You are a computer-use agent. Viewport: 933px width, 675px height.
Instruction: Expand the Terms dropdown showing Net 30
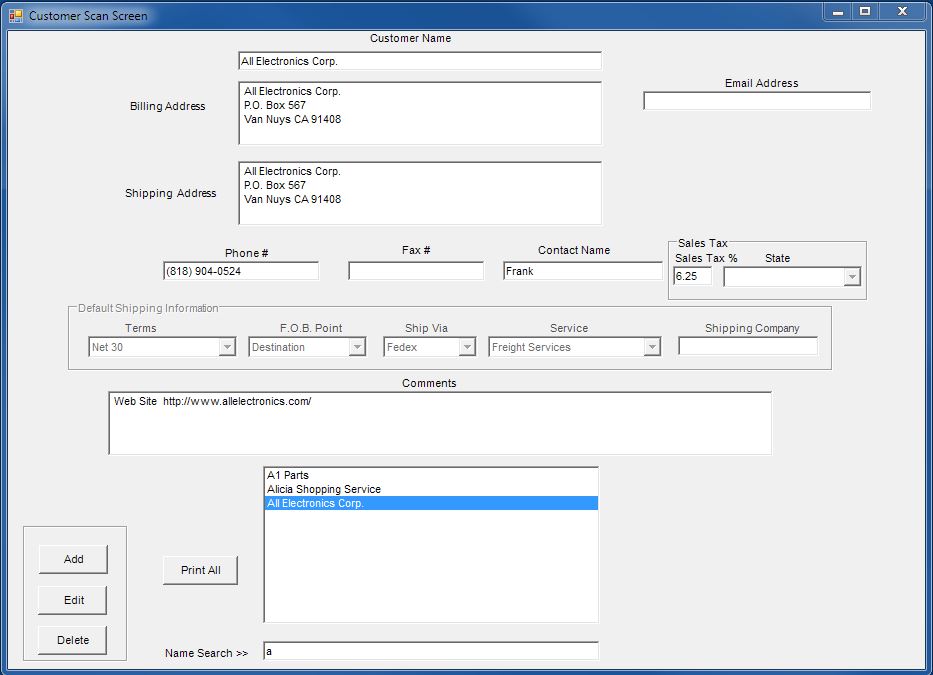click(x=227, y=347)
